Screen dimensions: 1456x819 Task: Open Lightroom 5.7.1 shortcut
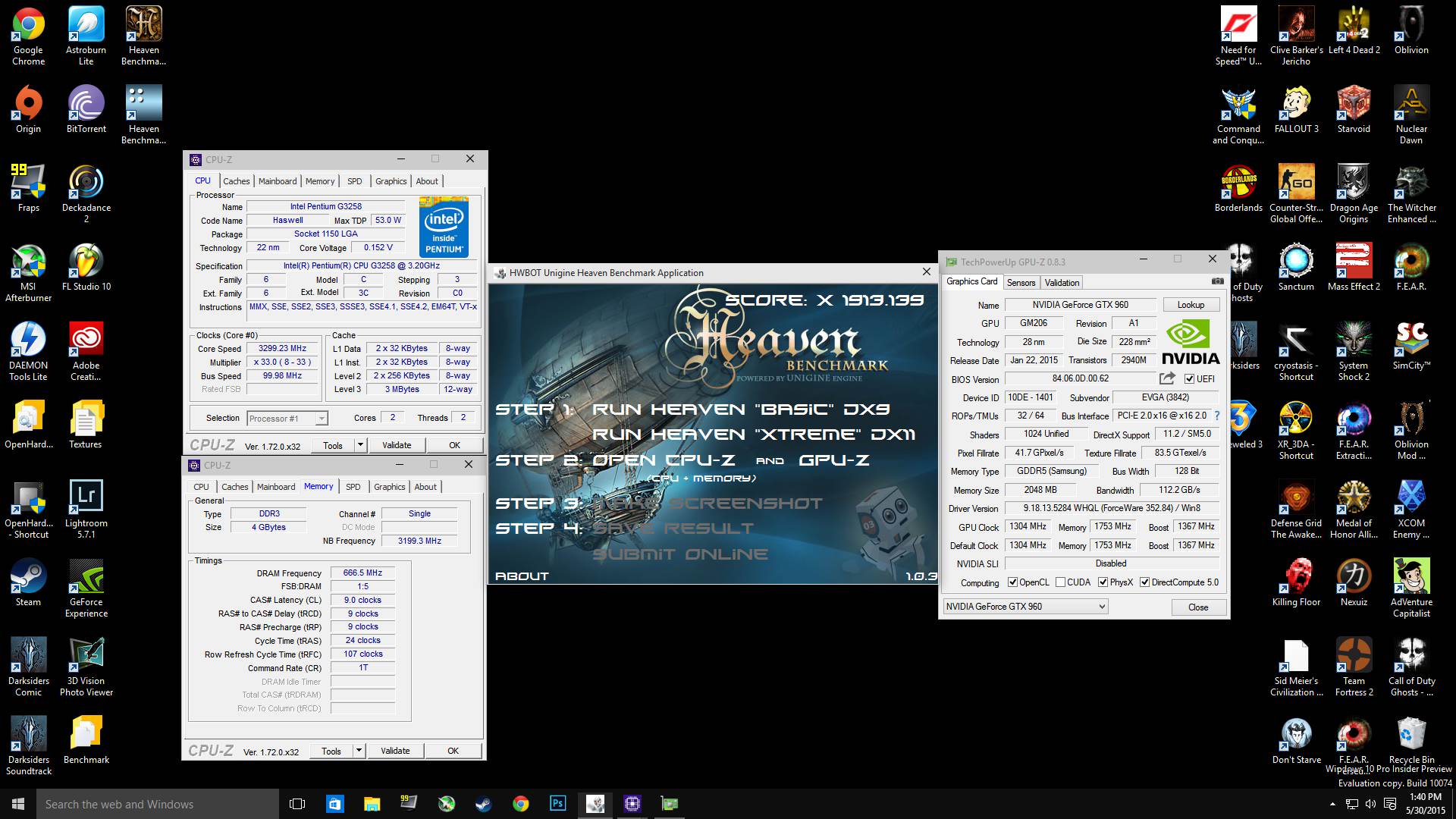(x=86, y=509)
